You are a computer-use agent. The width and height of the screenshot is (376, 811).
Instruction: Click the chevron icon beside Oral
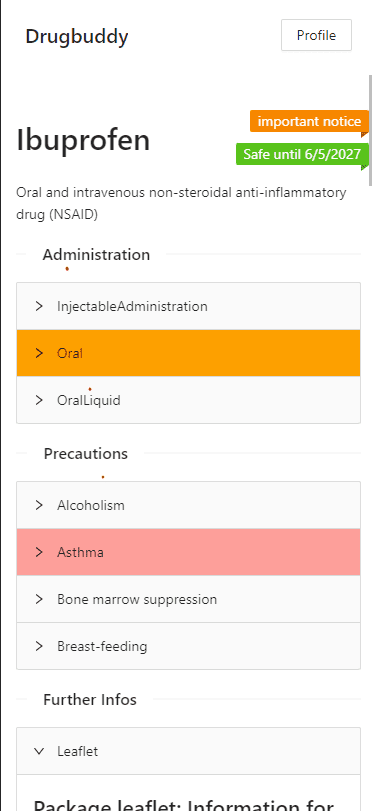point(39,353)
